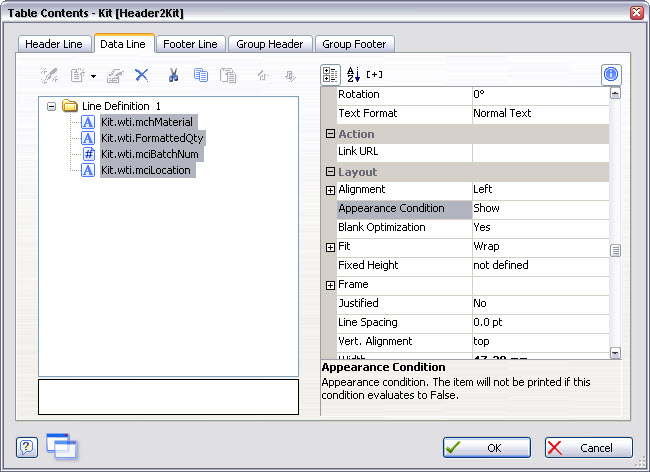Delete selected item with blue X icon
Screen dimensions: 650x472
[x=142, y=75]
